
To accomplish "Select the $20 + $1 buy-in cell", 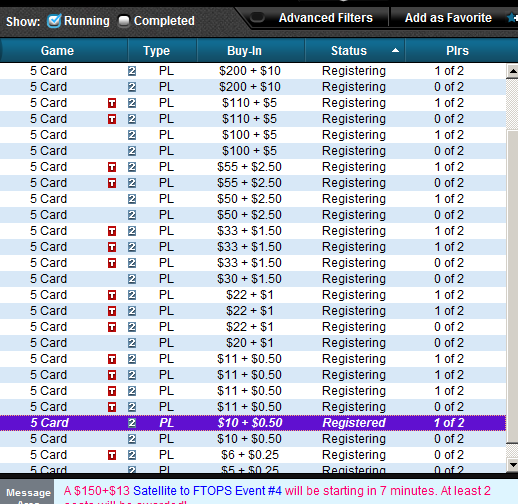I will [x=250, y=343].
